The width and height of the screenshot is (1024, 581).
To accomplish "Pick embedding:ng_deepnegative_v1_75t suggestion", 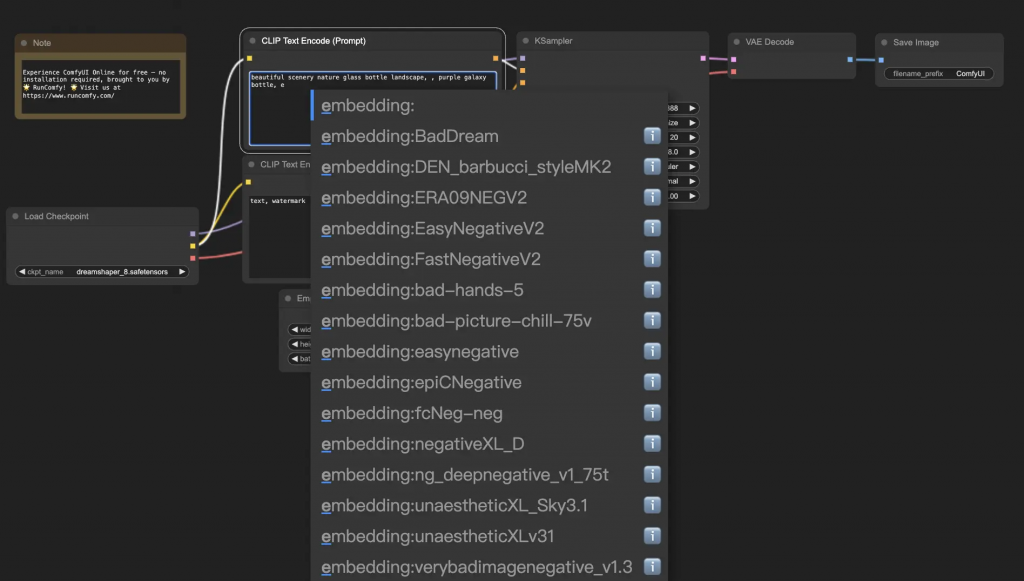I will pyautogui.click(x=489, y=475).
